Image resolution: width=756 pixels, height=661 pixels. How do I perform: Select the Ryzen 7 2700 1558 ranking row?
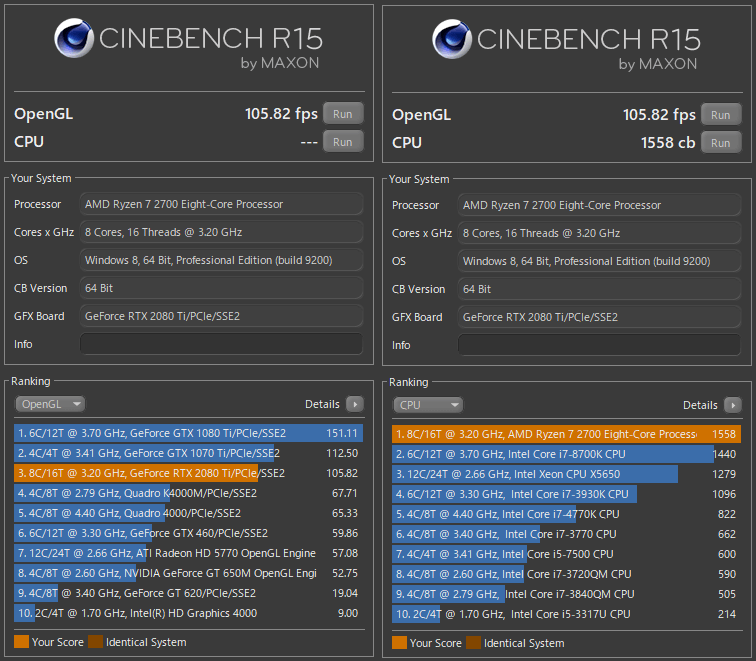click(567, 434)
